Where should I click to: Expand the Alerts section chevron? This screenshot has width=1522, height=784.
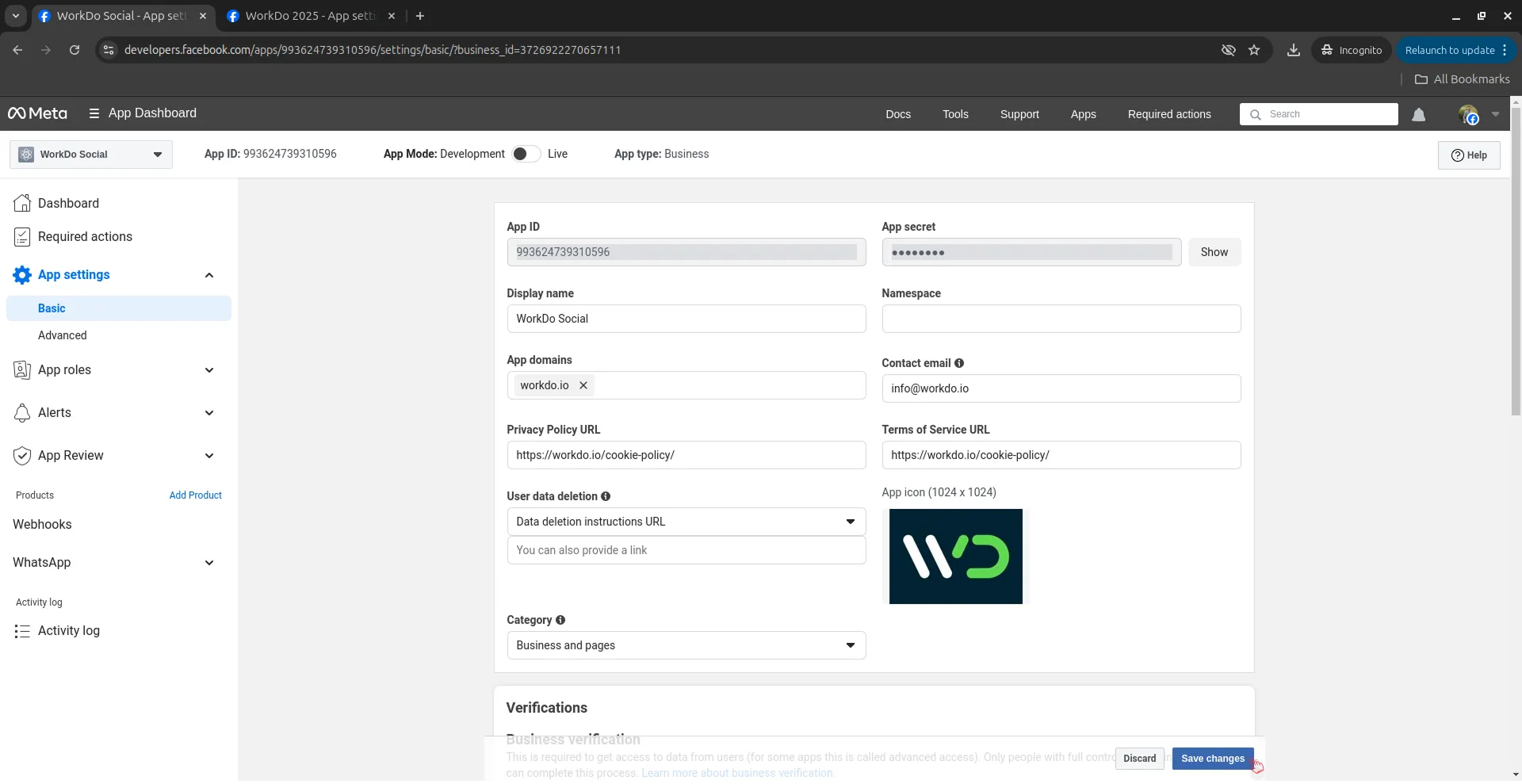tap(209, 413)
